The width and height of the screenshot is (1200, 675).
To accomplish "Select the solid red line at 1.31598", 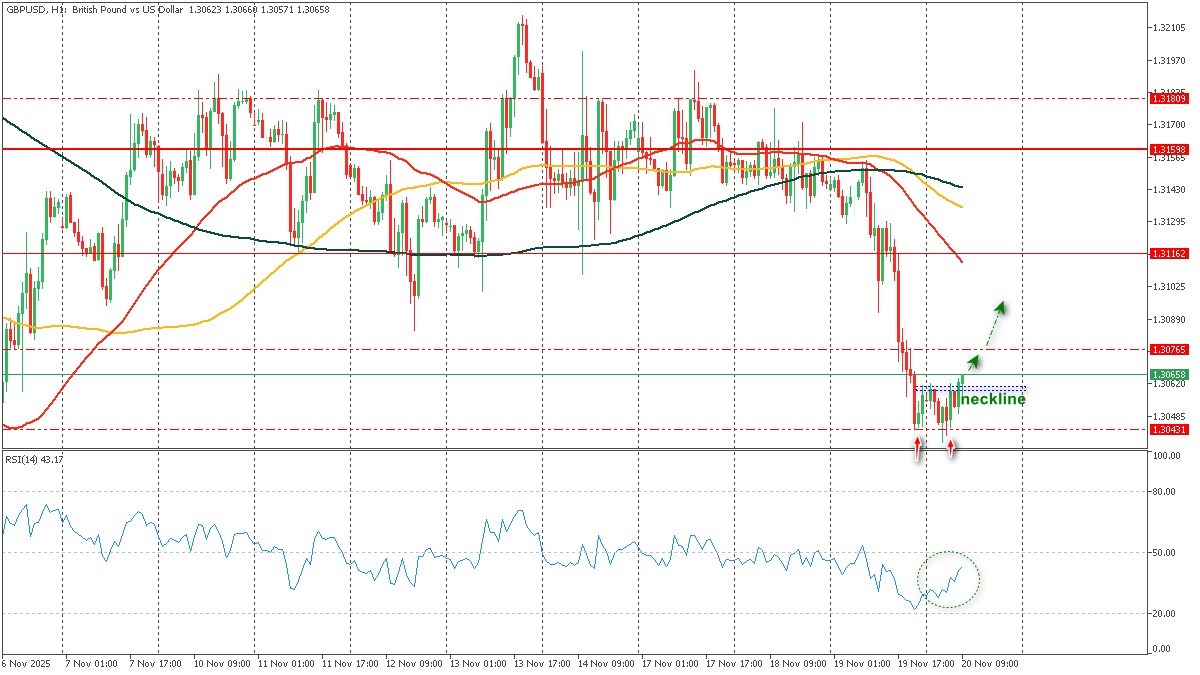I will click(500, 149).
